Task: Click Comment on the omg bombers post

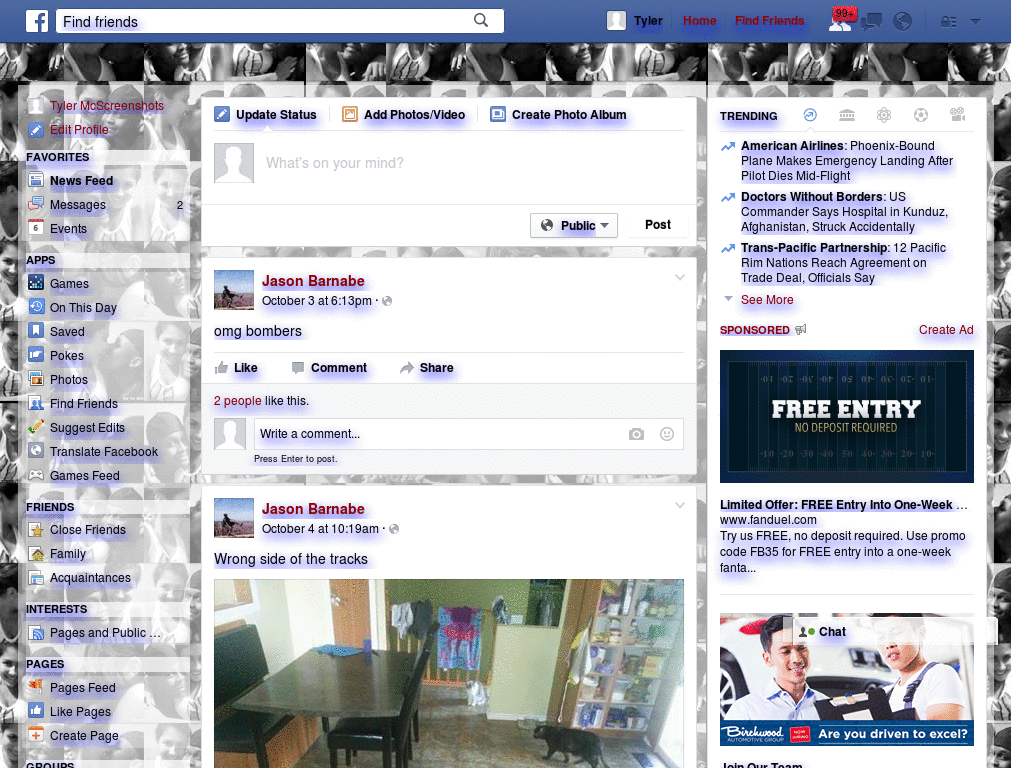Action: 329,368
